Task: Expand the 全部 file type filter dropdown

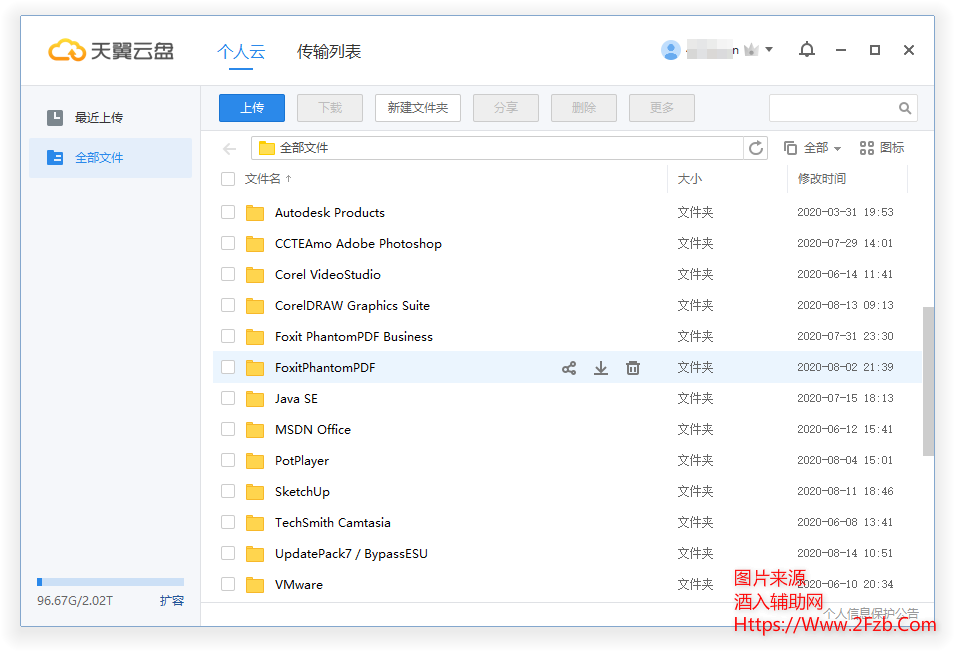Action: click(x=813, y=148)
